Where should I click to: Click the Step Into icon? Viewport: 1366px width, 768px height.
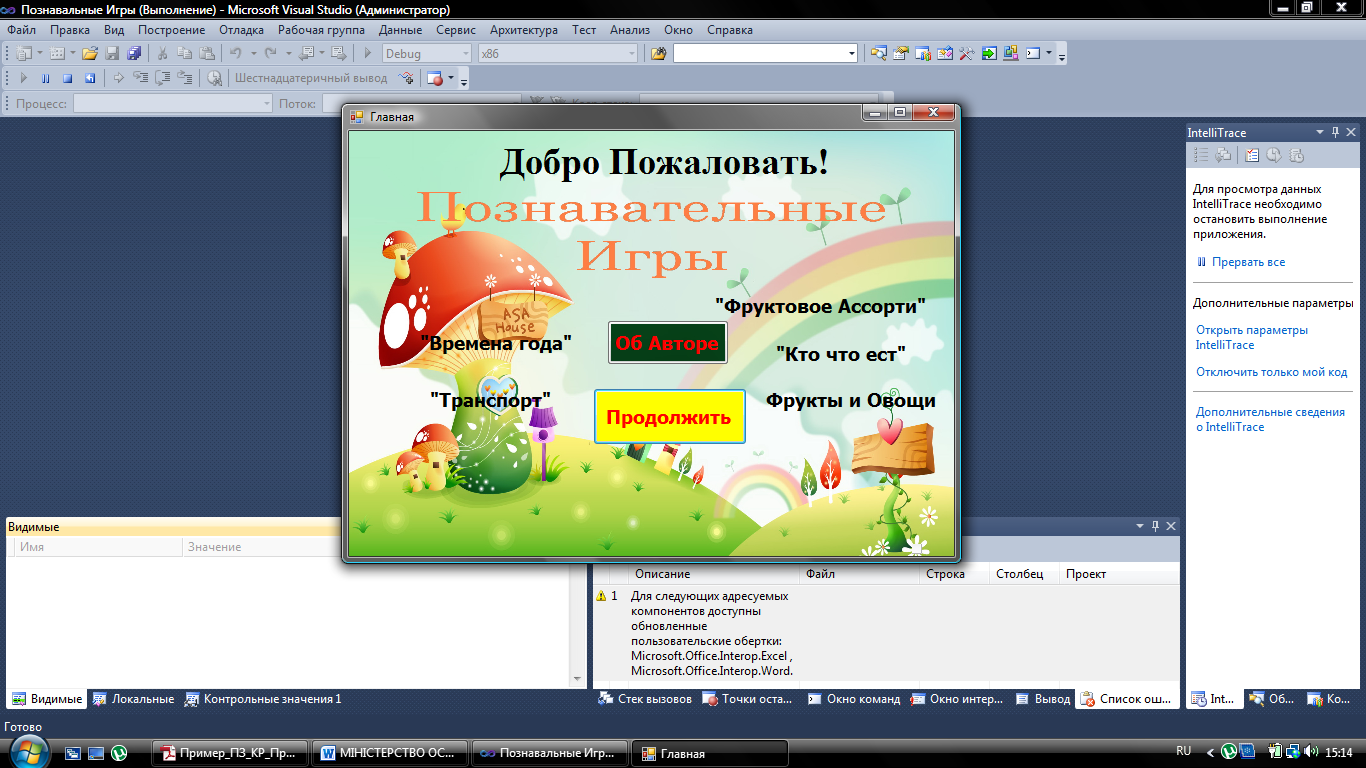pos(141,77)
